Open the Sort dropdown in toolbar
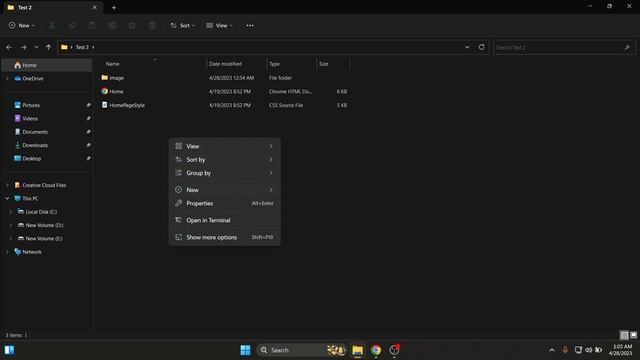The image size is (640, 360). coord(182,25)
